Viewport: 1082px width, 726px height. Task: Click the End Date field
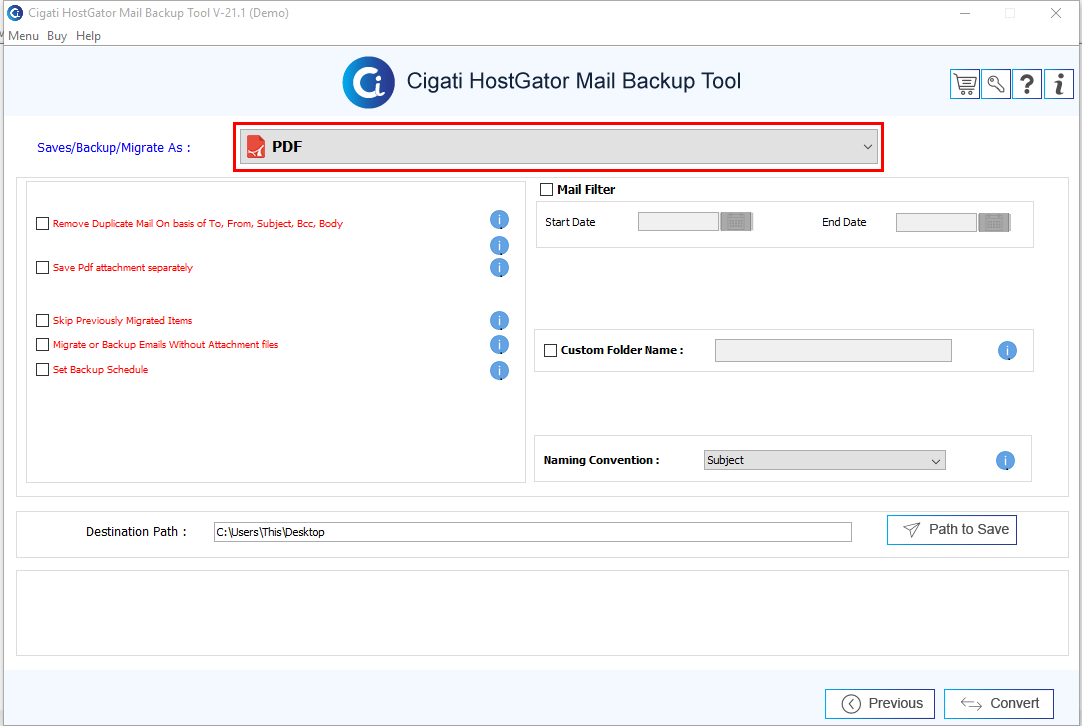936,222
